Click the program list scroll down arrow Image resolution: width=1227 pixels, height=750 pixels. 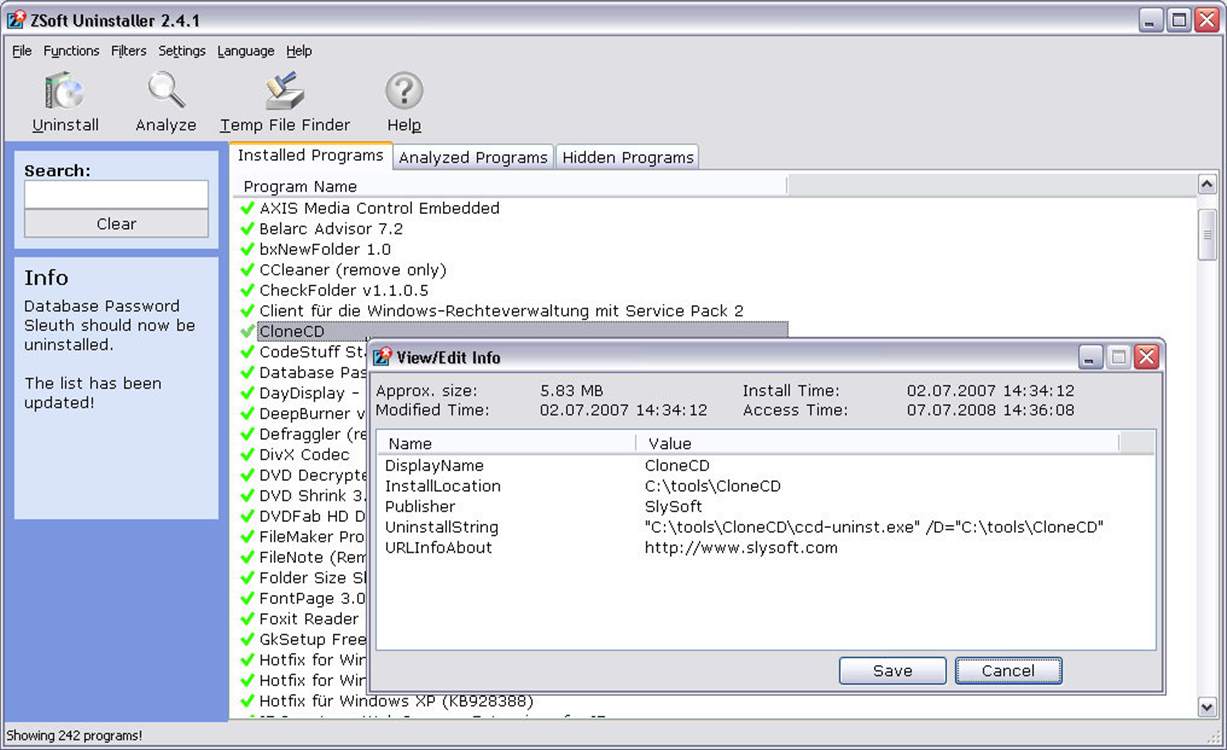click(1207, 707)
